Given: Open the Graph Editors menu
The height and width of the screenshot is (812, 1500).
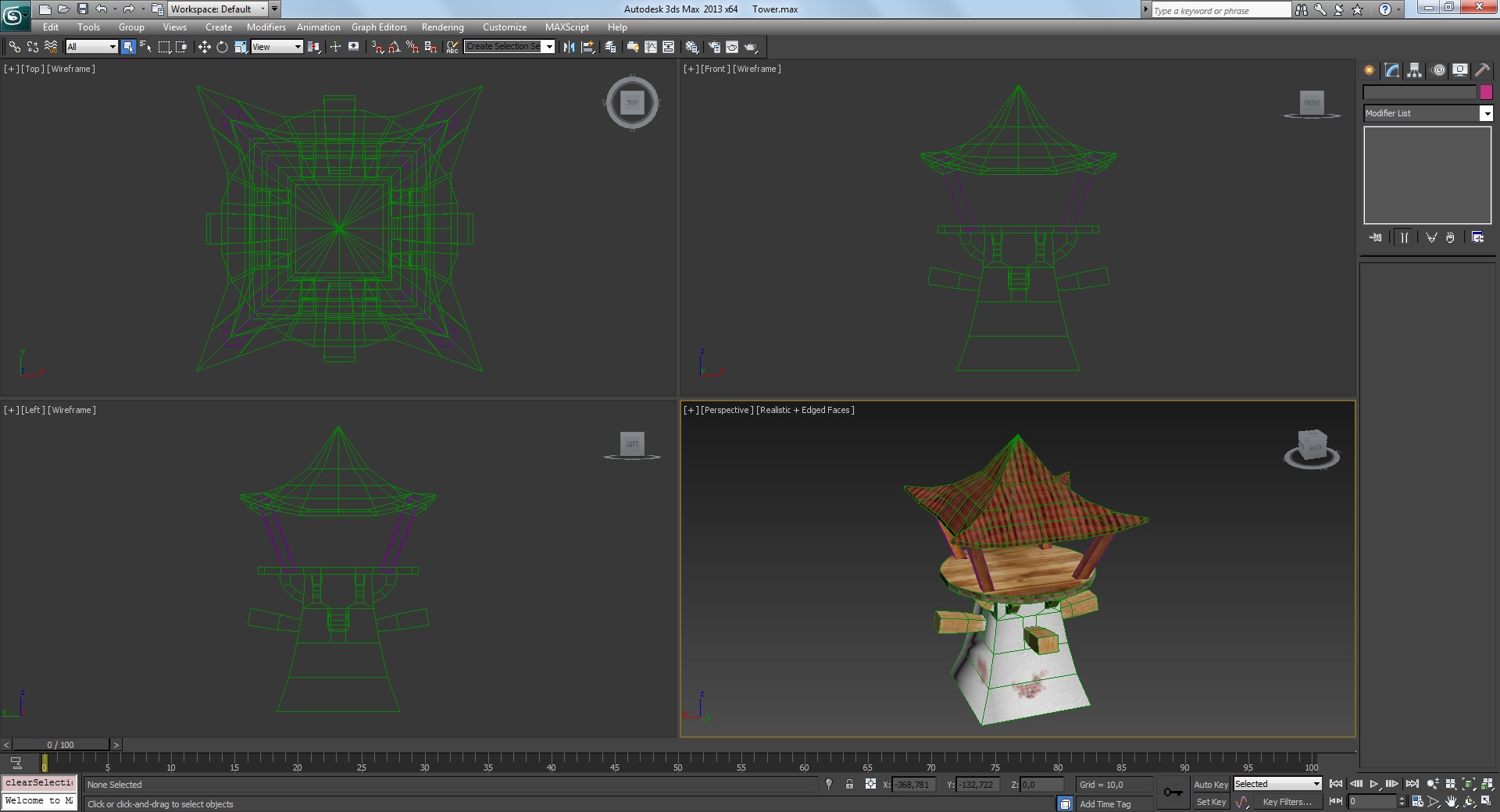Looking at the screenshot, I should (380, 27).
